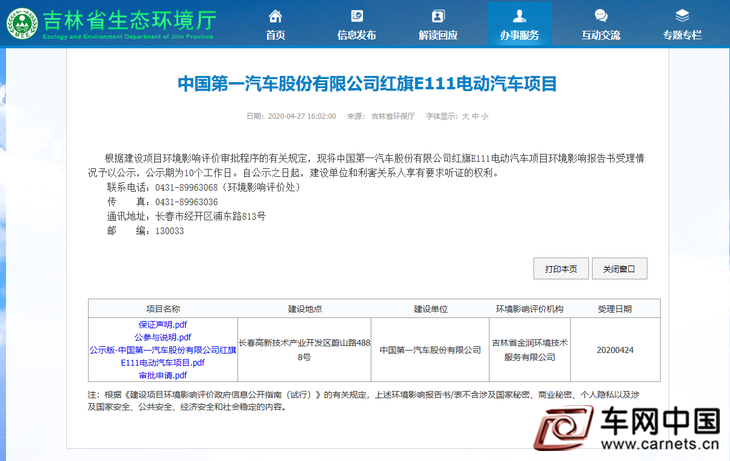This screenshot has height=461, width=730.
Task: Click the 吉林省生态环境厅 site title
Action: point(129,20)
